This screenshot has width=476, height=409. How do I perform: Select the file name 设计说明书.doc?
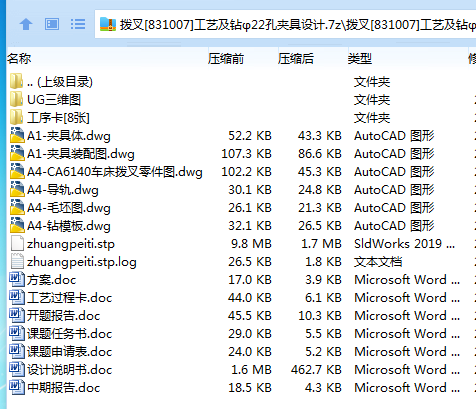(x=69, y=370)
